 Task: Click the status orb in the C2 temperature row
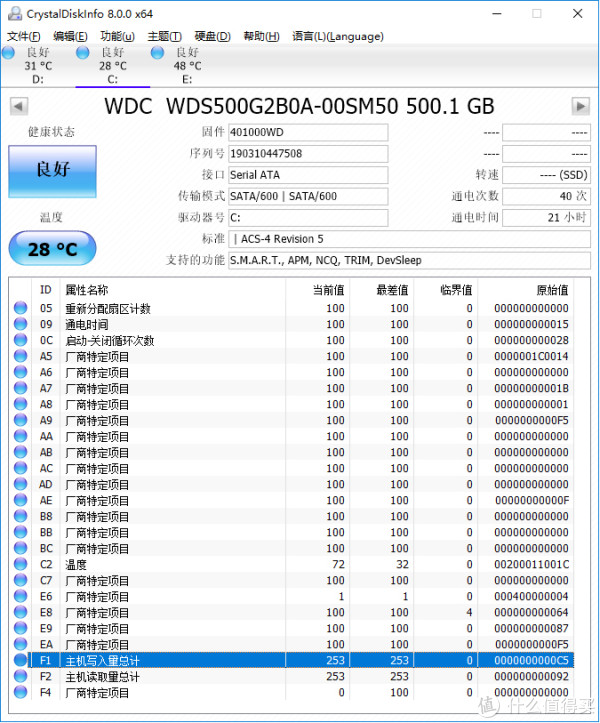click(x=20, y=564)
